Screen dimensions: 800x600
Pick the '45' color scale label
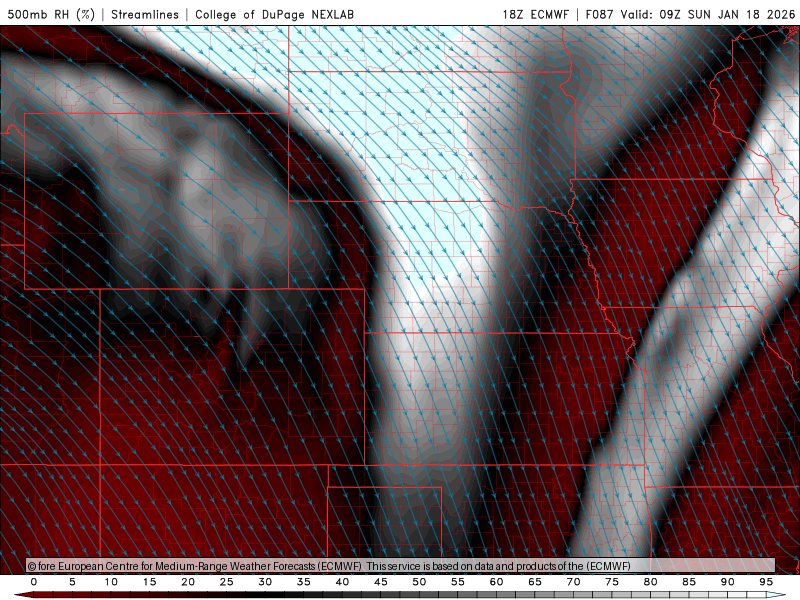[381, 582]
